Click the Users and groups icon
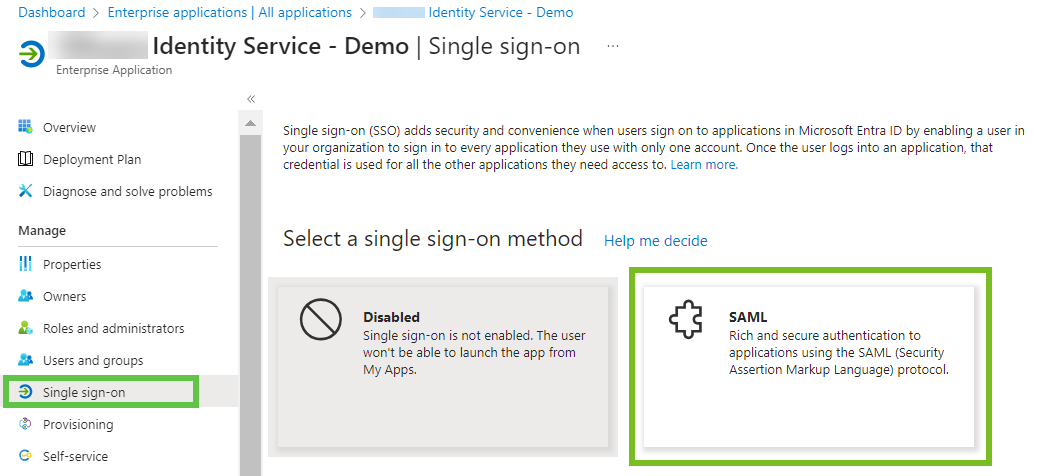This screenshot has height=476, width=1037. pyautogui.click(x=25, y=360)
